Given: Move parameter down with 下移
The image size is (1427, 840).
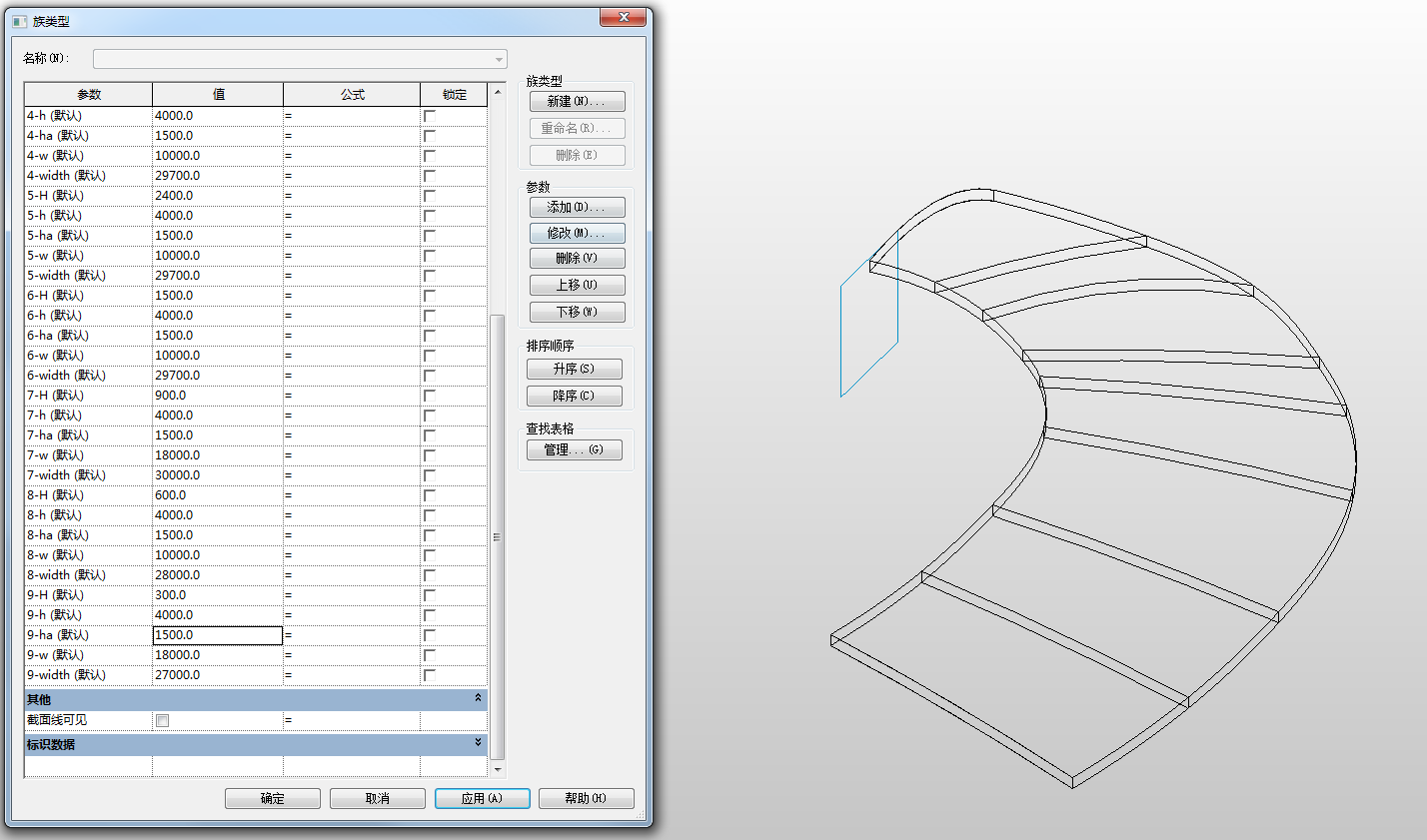Looking at the screenshot, I should (x=578, y=312).
